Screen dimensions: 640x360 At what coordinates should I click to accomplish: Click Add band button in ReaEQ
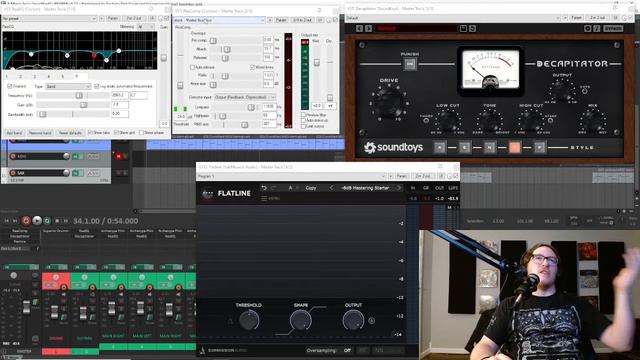(x=14, y=133)
